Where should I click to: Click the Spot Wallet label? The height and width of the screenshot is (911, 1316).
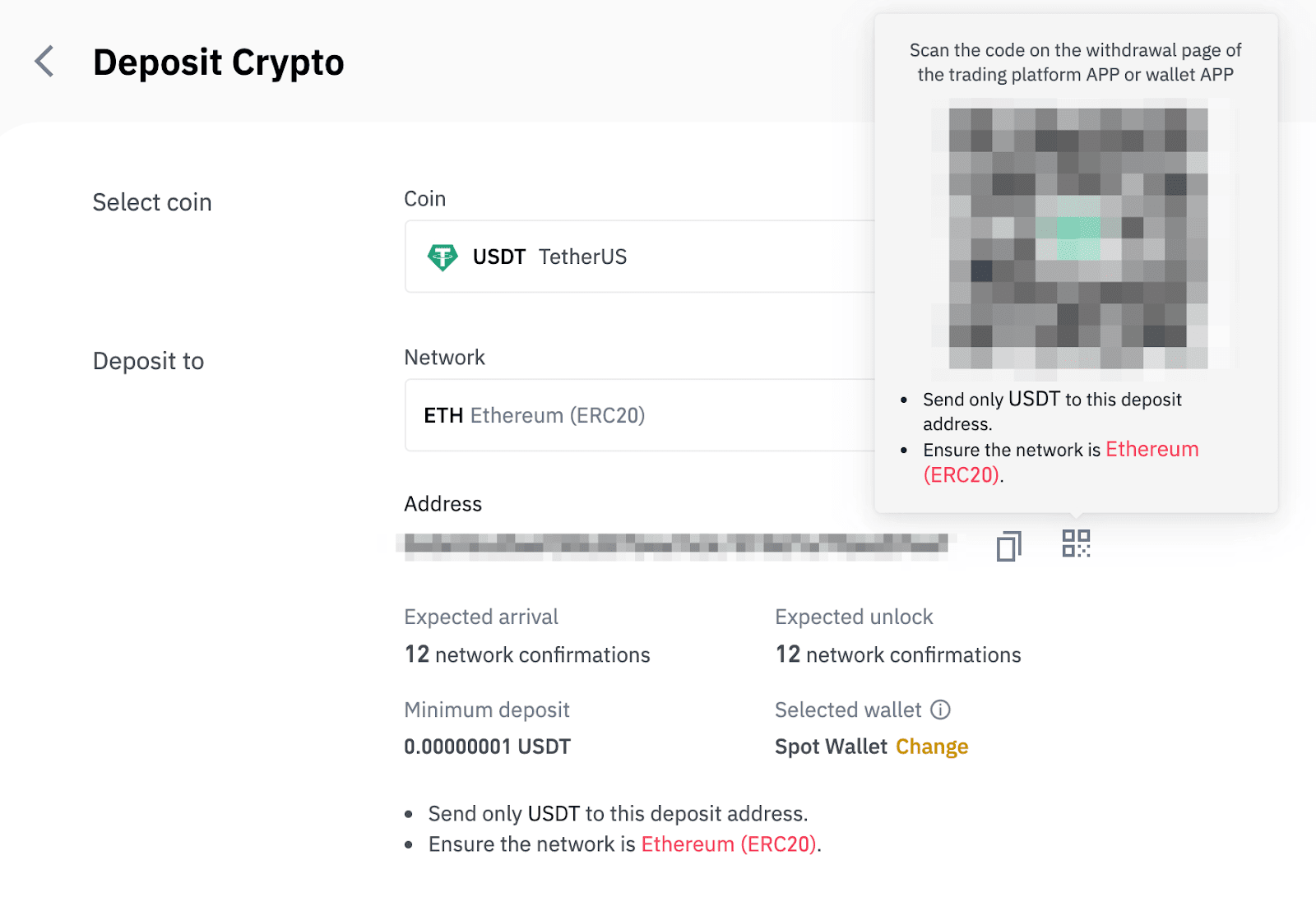[831, 747]
